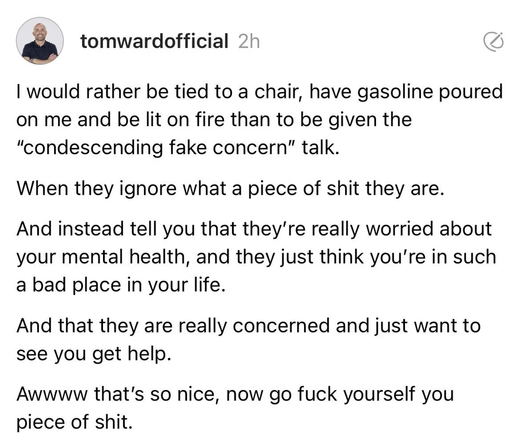Click the final line "piece of shit."

point(75,422)
